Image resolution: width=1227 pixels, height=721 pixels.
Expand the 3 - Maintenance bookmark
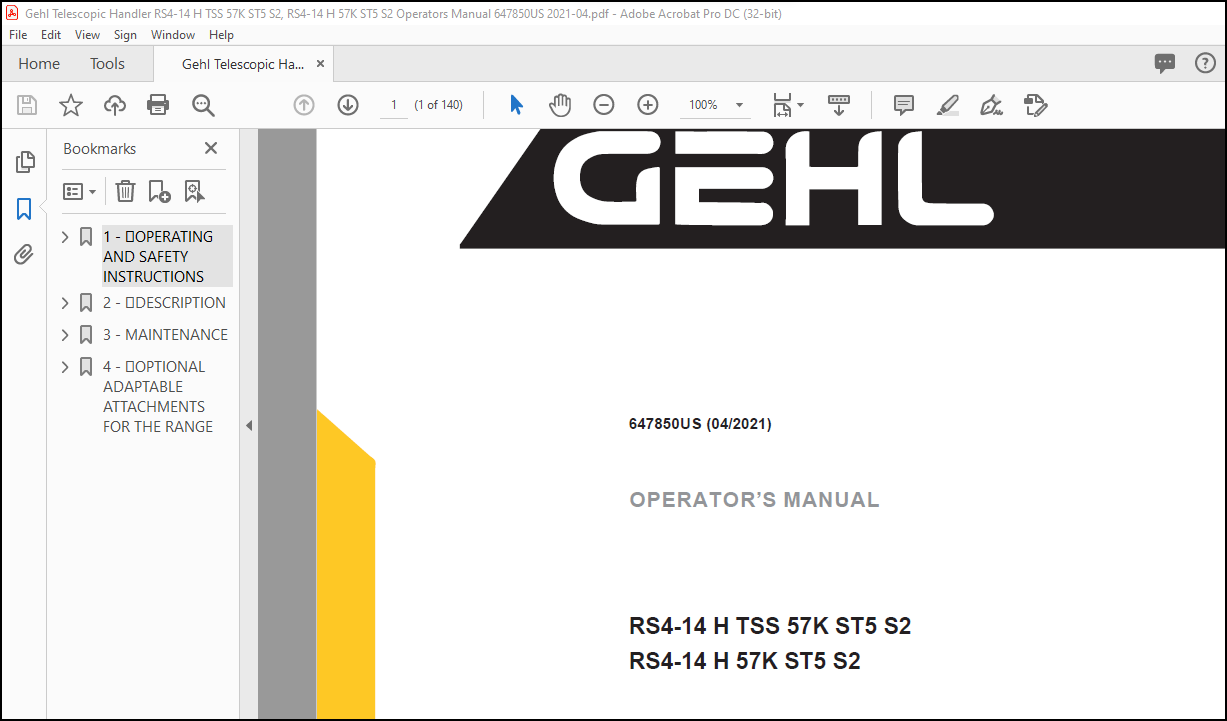[x=66, y=335]
